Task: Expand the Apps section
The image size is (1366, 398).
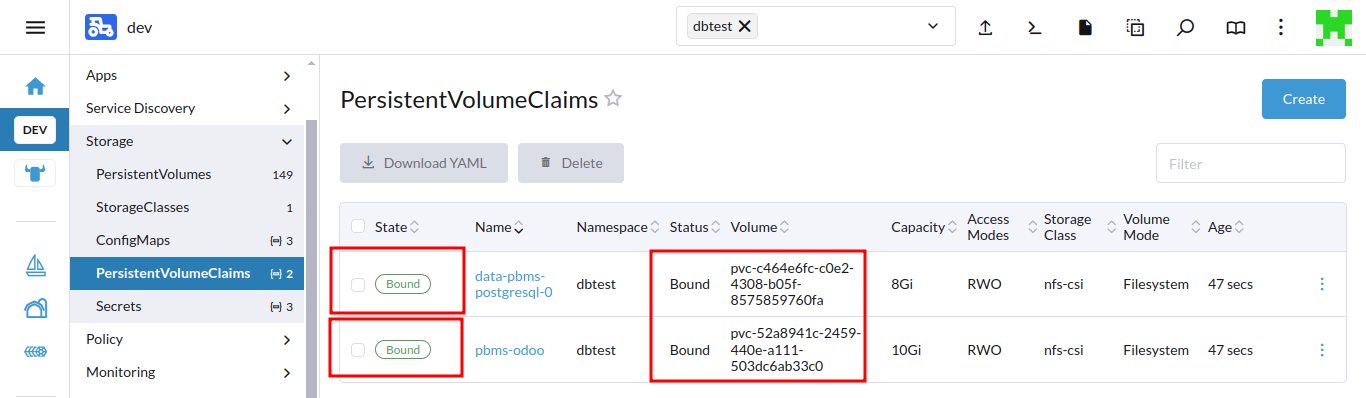Action: [x=189, y=75]
